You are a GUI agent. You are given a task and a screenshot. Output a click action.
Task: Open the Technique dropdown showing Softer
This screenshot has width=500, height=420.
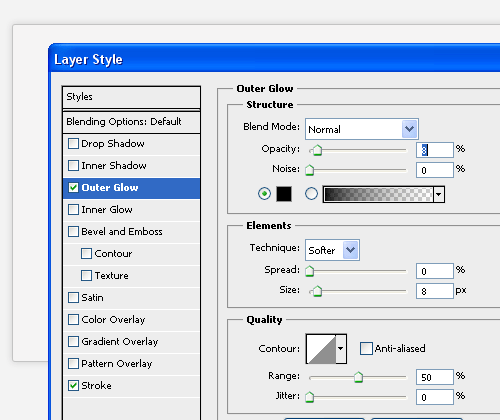(332, 250)
